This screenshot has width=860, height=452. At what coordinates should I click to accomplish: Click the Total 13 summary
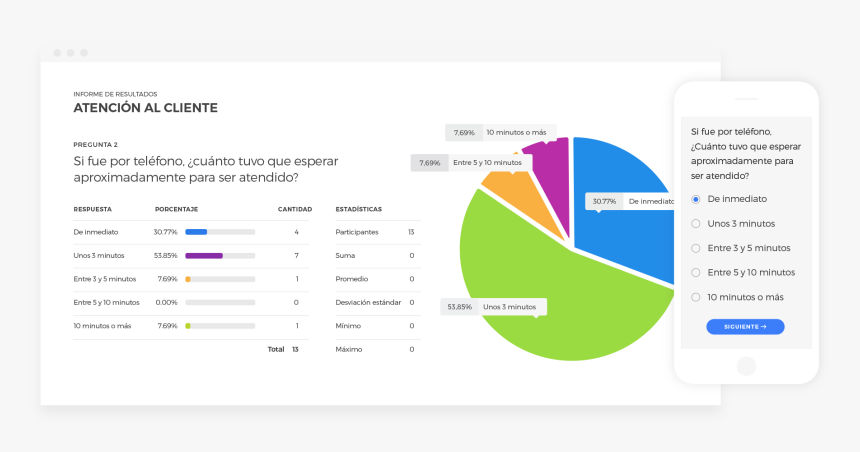(x=283, y=349)
